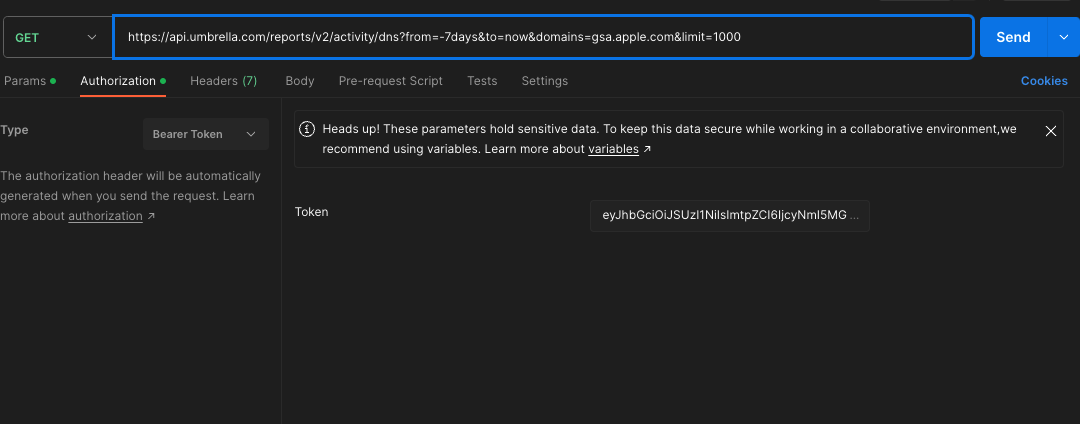Click the request URL field

point(543,37)
